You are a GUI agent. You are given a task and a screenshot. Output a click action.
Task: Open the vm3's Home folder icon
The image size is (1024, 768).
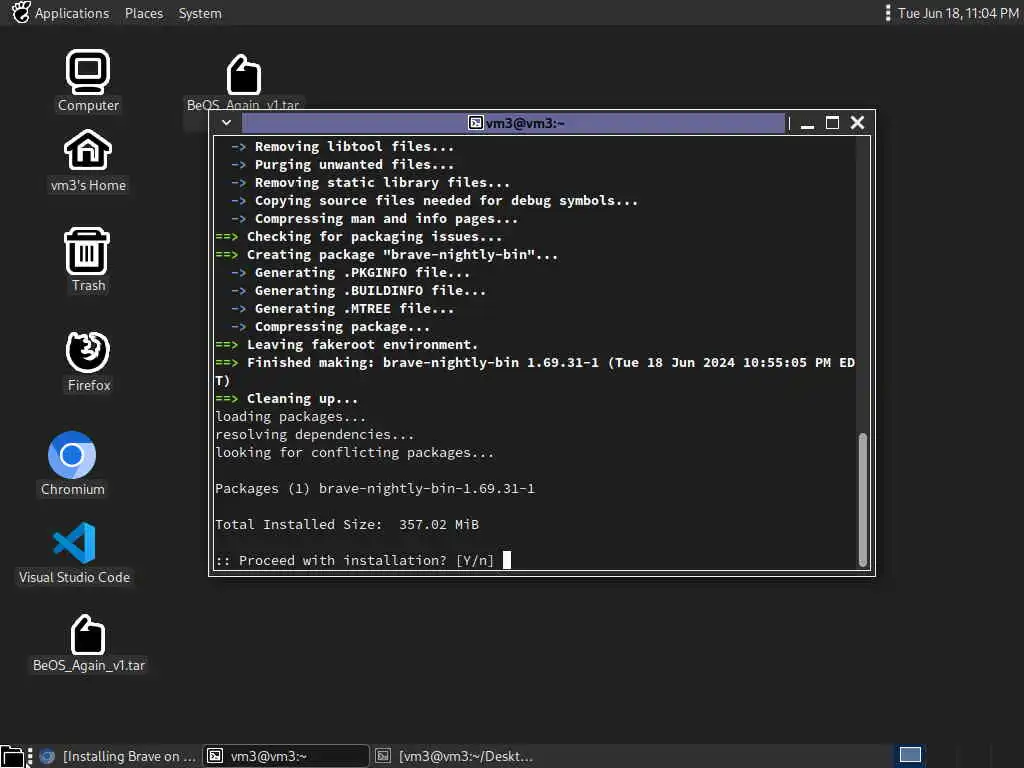click(88, 161)
